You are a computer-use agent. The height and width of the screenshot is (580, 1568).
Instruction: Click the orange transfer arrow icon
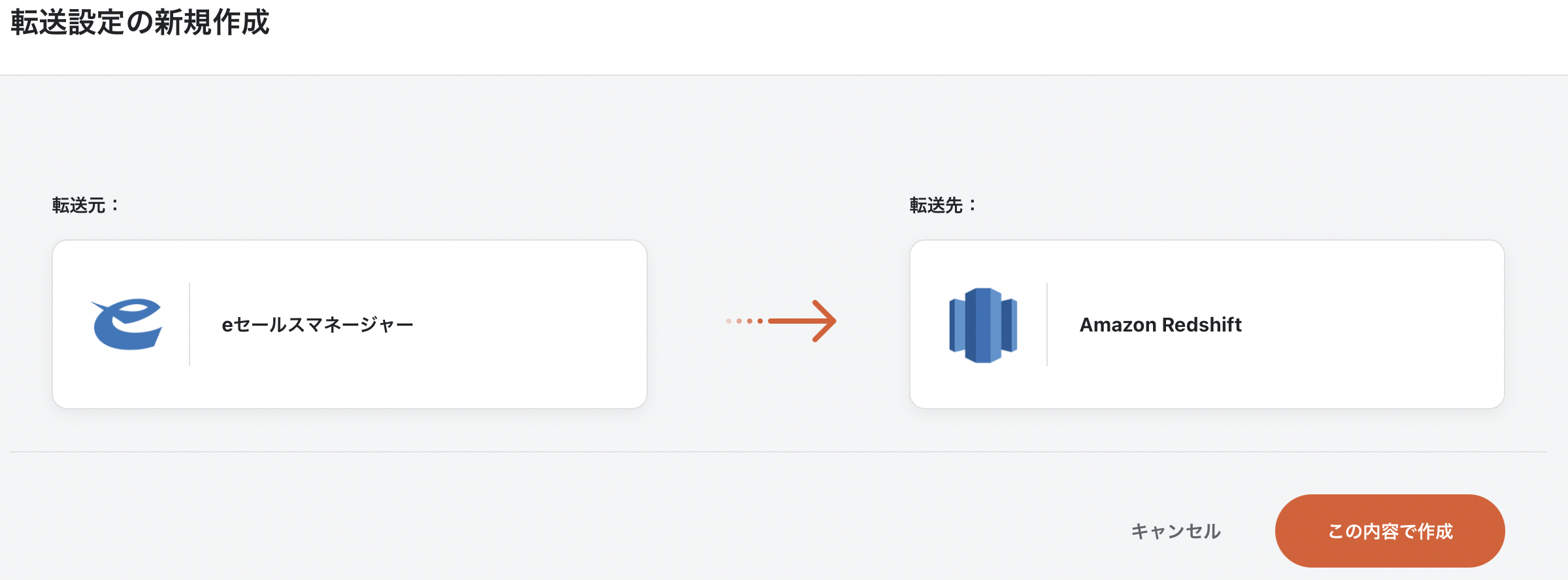click(x=781, y=321)
